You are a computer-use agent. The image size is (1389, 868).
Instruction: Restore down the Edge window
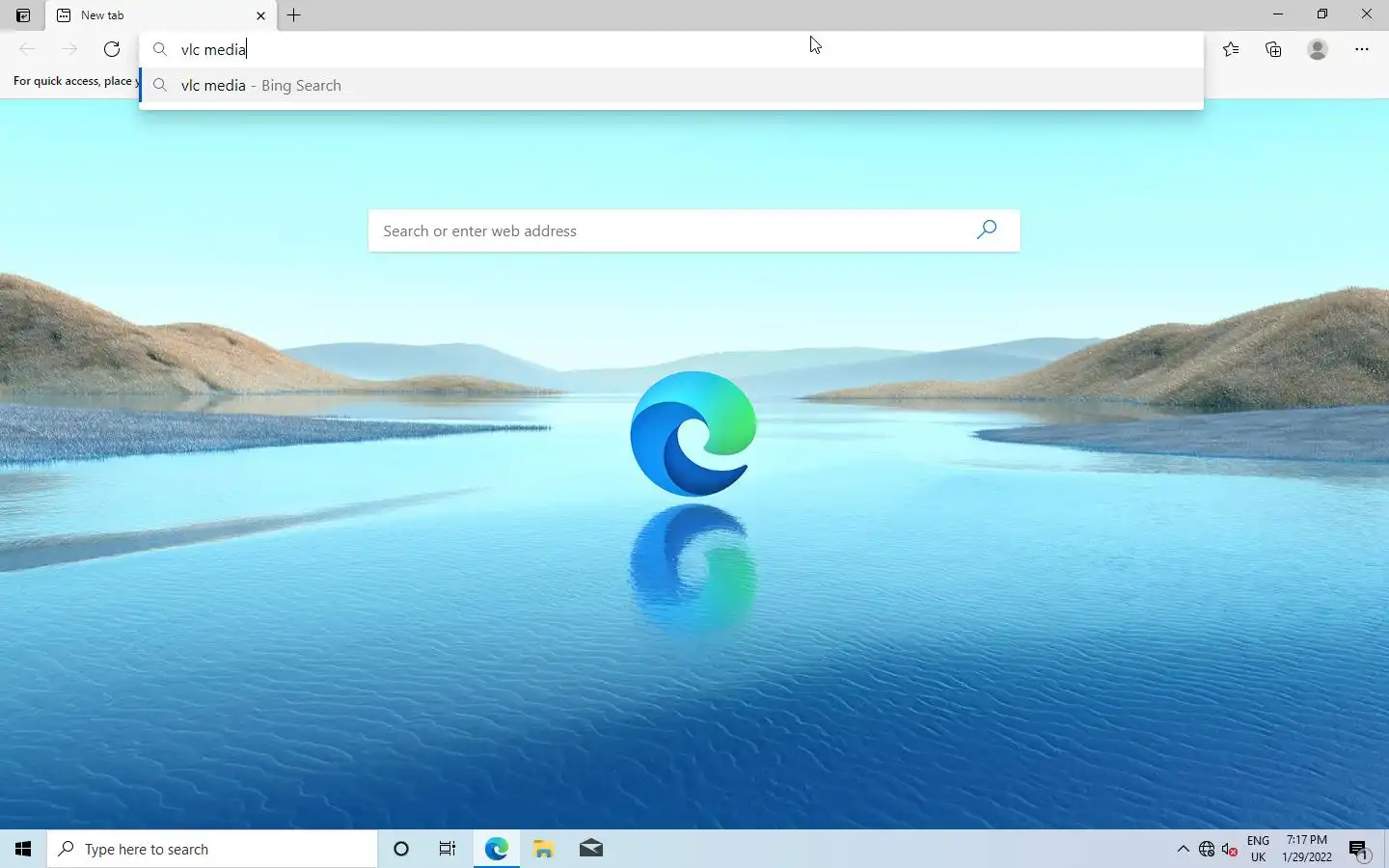[1322, 14]
